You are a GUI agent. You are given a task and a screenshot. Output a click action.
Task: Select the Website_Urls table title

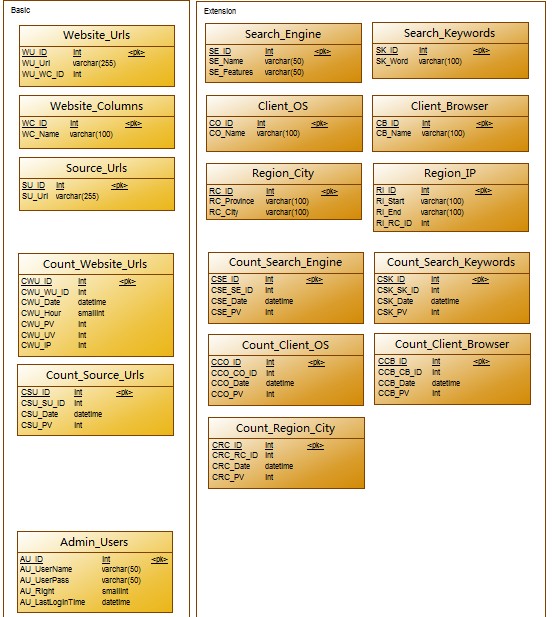96,35
